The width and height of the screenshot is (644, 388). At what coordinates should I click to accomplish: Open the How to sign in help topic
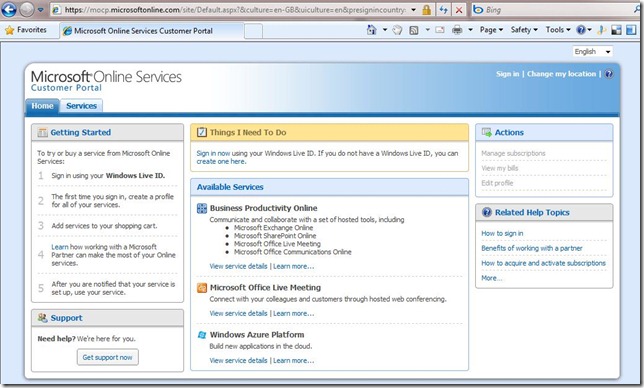click(x=502, y=233)
